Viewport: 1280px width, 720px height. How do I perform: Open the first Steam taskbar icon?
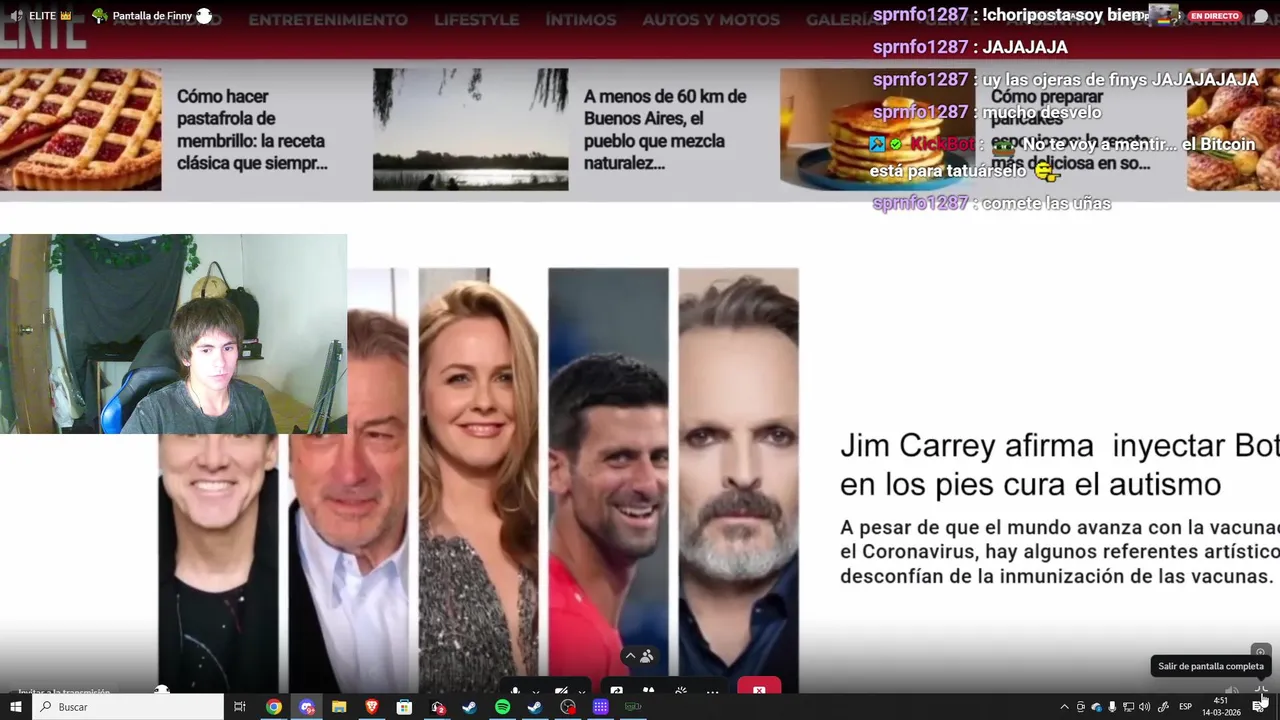click(x=469, y=707)
